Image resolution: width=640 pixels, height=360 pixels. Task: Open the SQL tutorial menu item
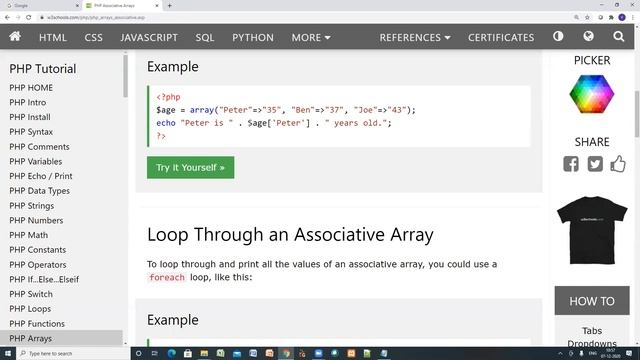(x=204, y=38)
